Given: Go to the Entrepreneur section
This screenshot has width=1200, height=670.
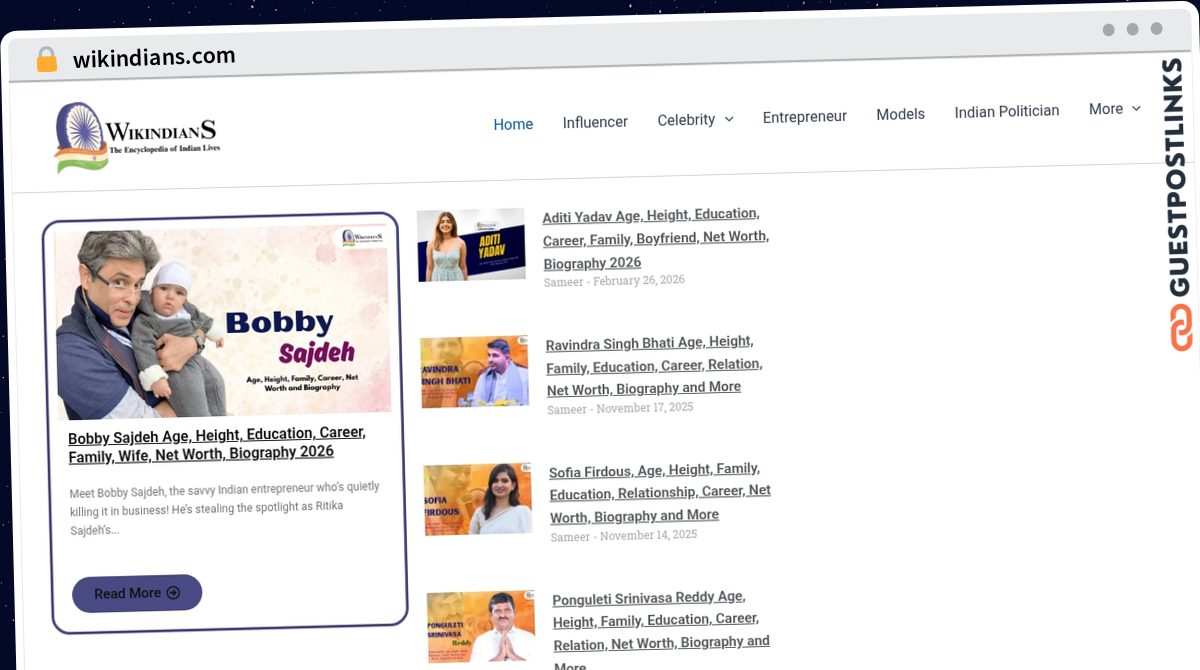Looking at the screenshot, I should pos(804,116).
